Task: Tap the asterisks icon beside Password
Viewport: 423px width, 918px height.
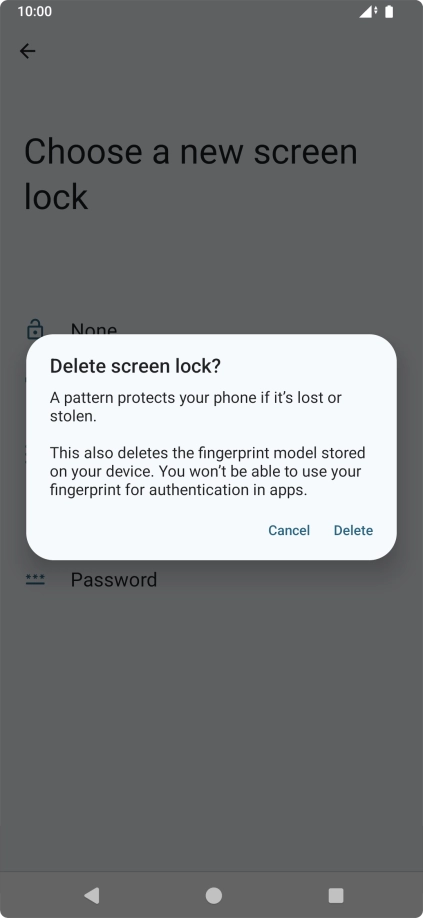Action: click(35, 580)
